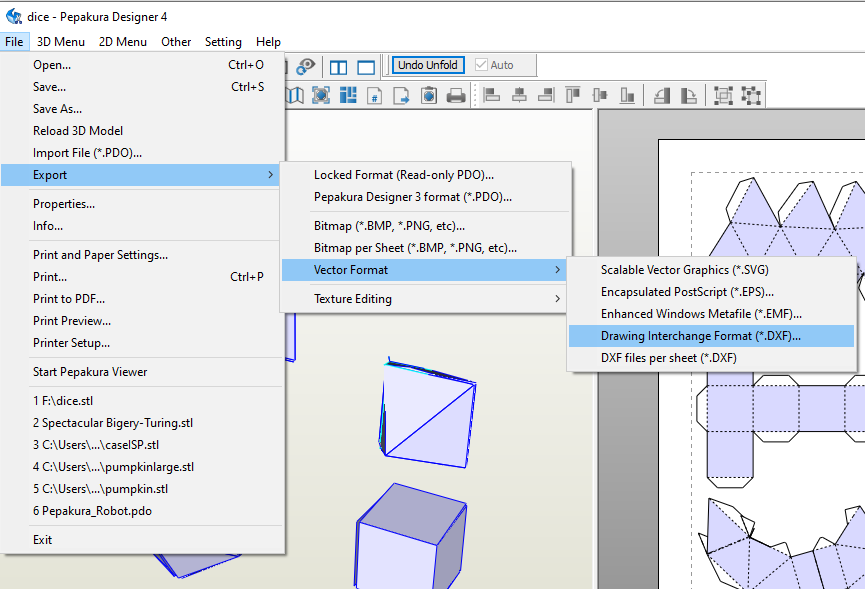Click the group parts icon
The width and height of the screenshot is (865, 589).
point(723,95)
